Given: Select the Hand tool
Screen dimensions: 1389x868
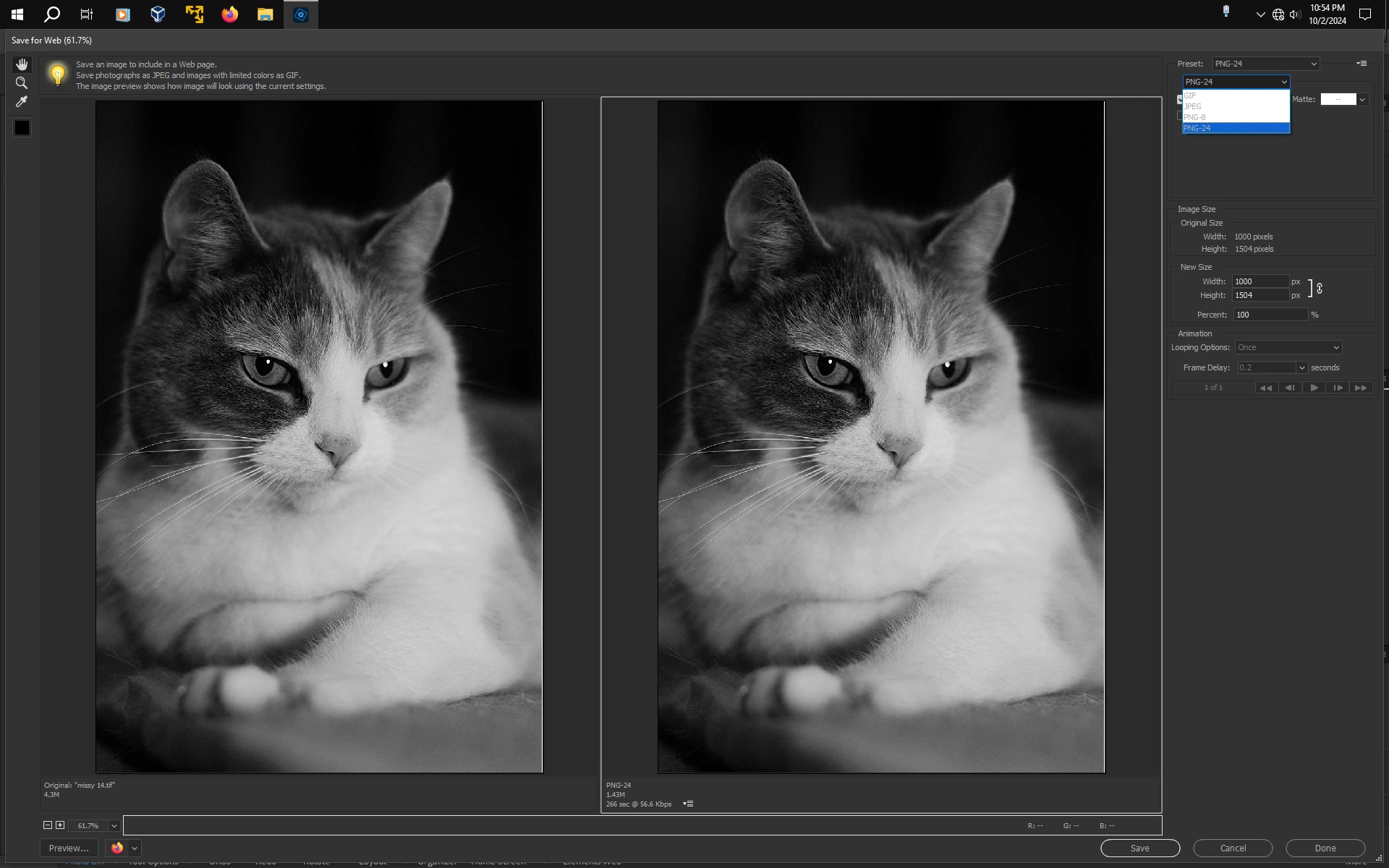Looking at the screenshot, I should pyautogui.click(x=22, y=64).
